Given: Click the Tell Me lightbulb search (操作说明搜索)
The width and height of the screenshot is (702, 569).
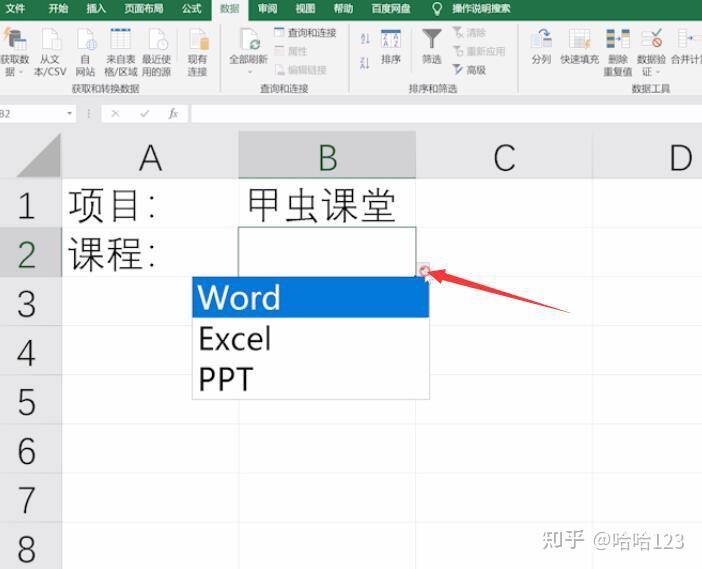Looking at the screenshot, I should click(471, 9).
